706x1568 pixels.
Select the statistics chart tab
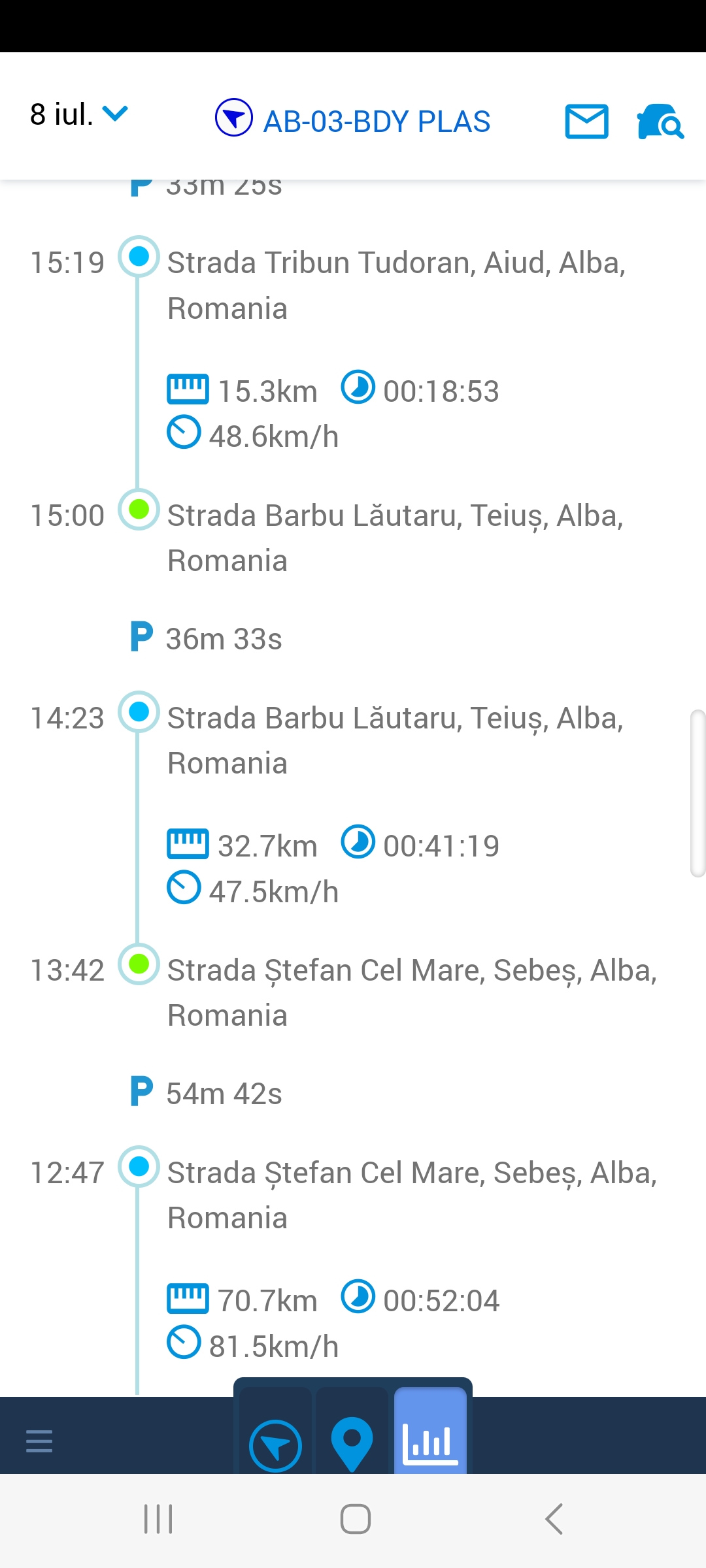tap(430, 1443)
